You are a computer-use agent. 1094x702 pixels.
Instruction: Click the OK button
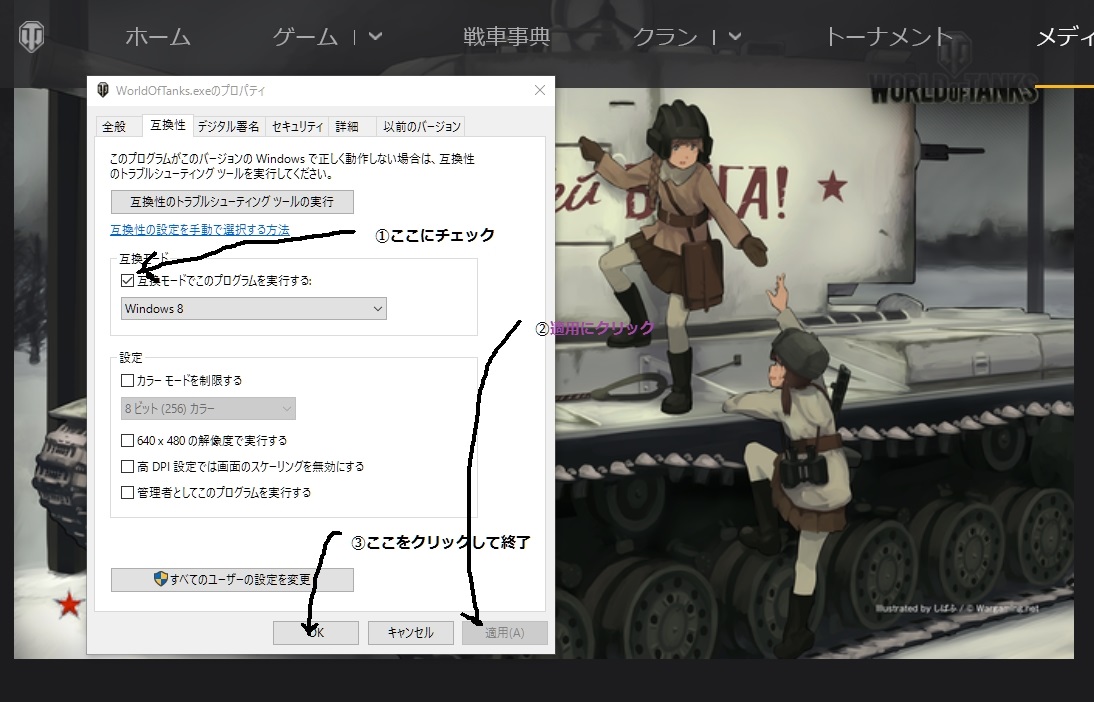(x=316, y=632)
